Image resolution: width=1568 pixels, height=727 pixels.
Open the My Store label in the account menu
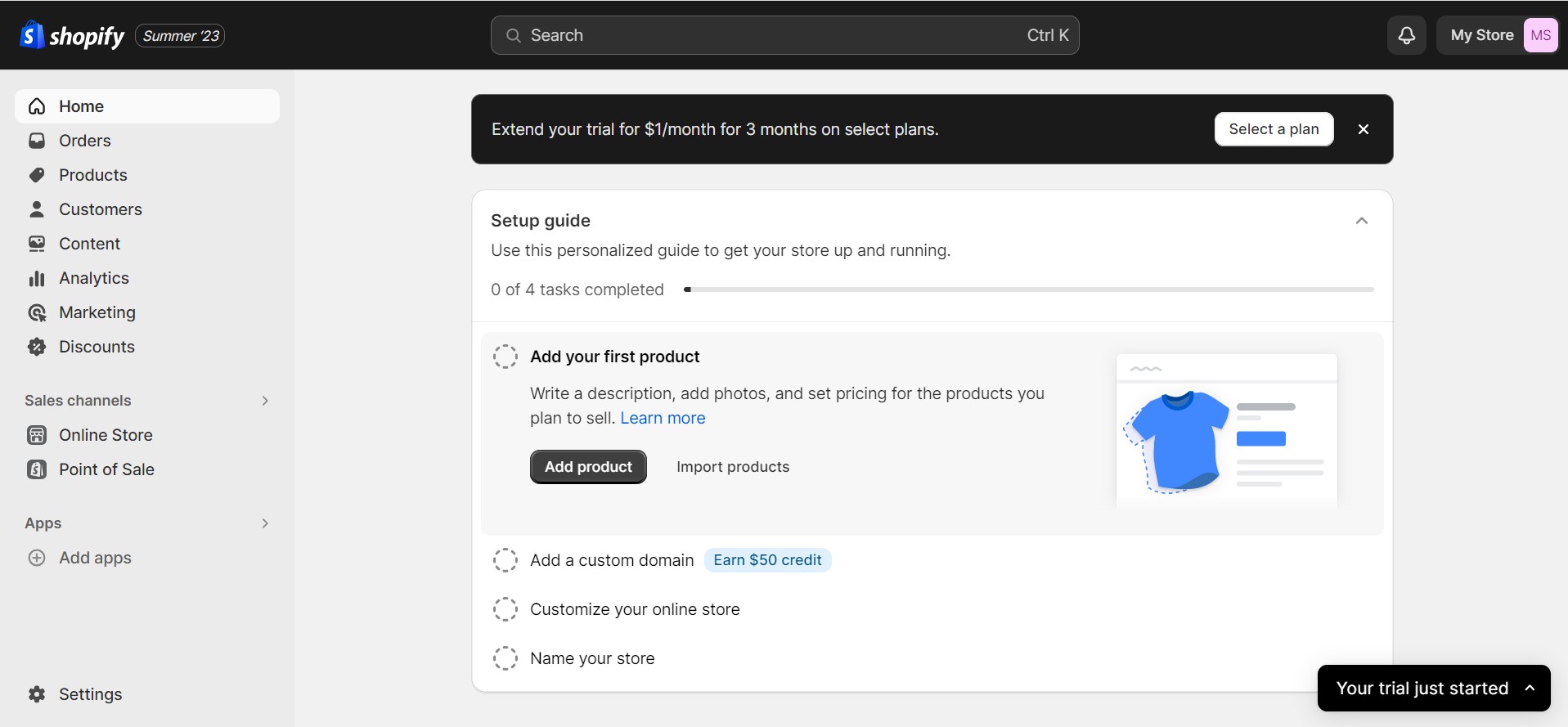pyautogui.click(x=1482, y=35)
